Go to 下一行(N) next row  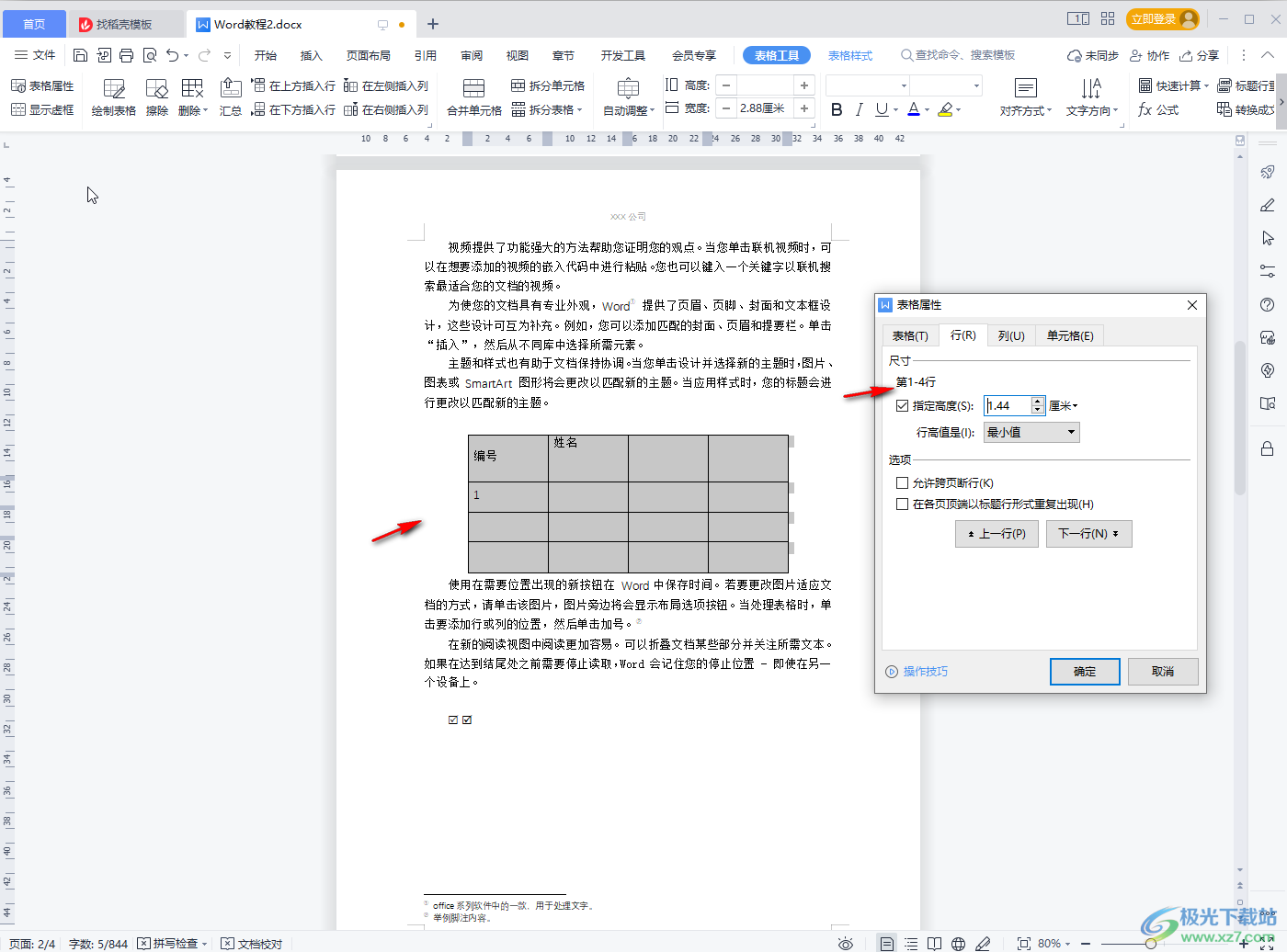coord(1088,534)
